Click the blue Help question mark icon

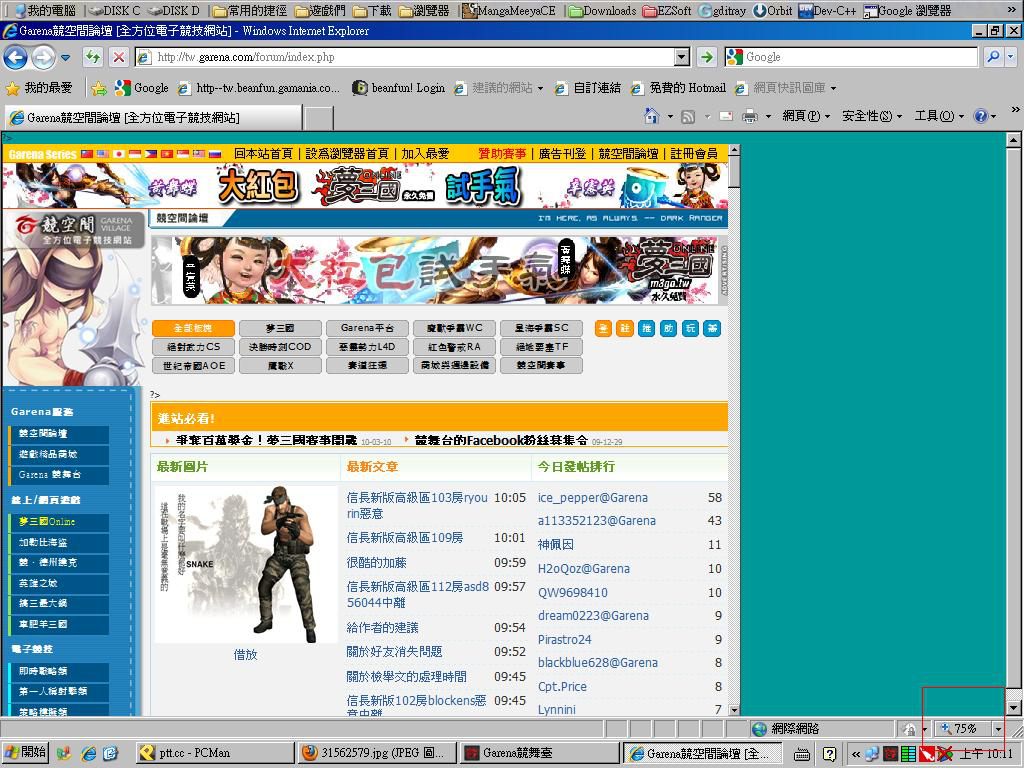click(x=980, y=116)
